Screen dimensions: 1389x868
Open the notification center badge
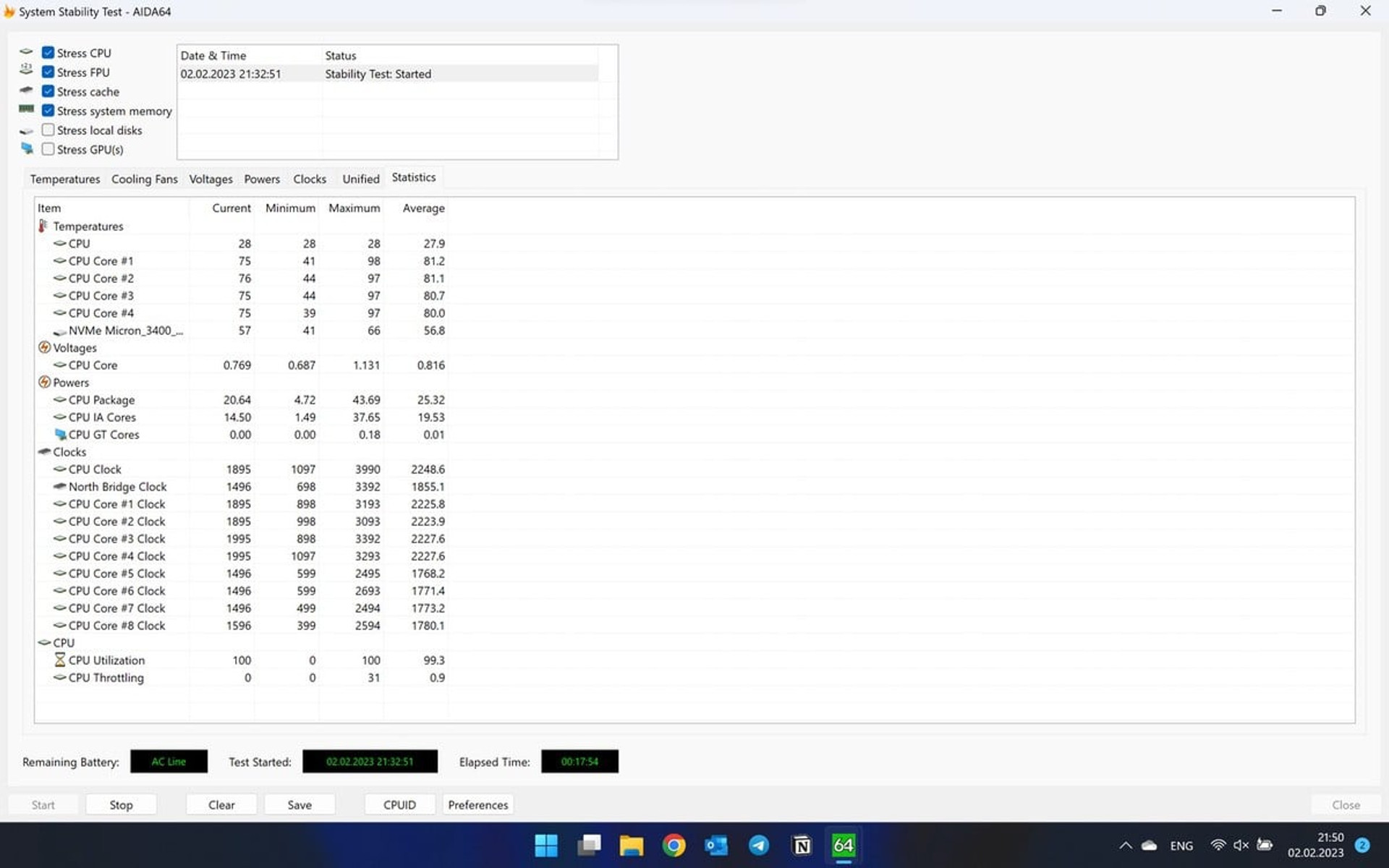pyautogui.click(x=1362, y=845)
